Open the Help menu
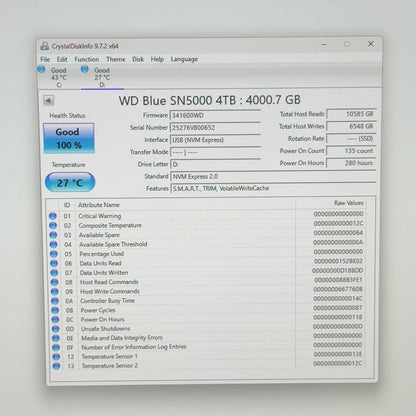Screen dimensions: 416x416 click(x=157, y=59)
